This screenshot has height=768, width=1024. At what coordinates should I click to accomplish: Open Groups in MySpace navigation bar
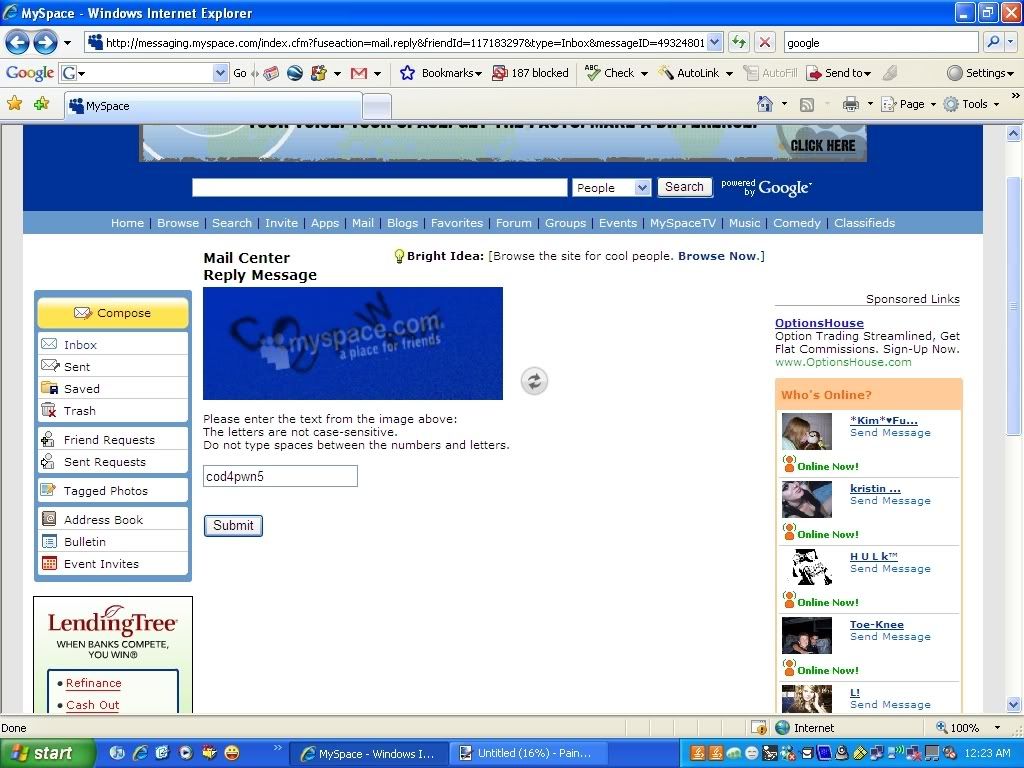pos(566,223)
